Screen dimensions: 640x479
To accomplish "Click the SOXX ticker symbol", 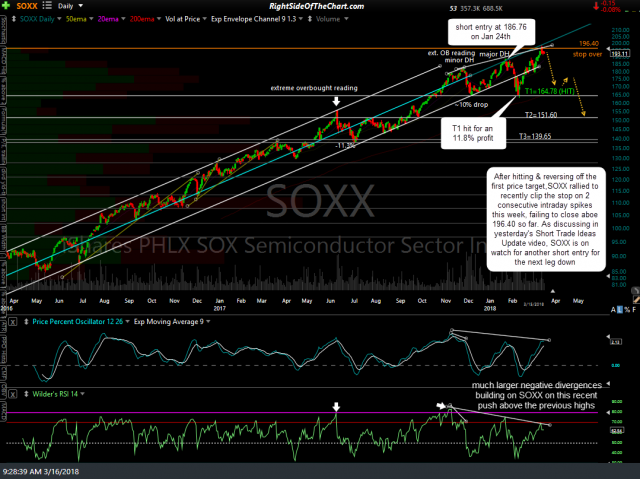I will pos(27,6).
